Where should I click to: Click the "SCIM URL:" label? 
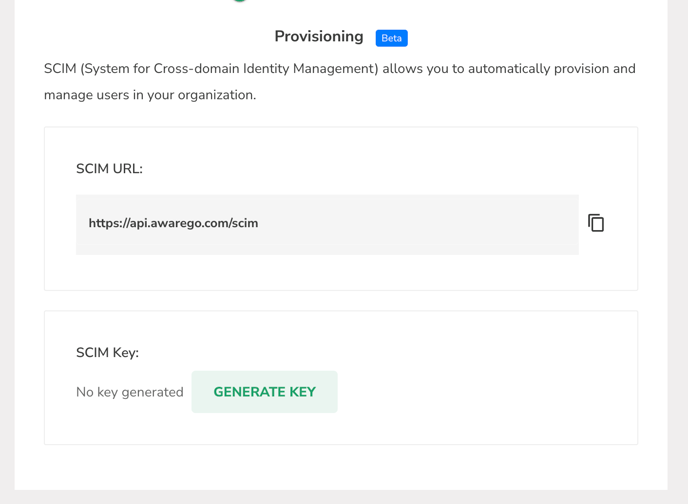click(109, 169)
